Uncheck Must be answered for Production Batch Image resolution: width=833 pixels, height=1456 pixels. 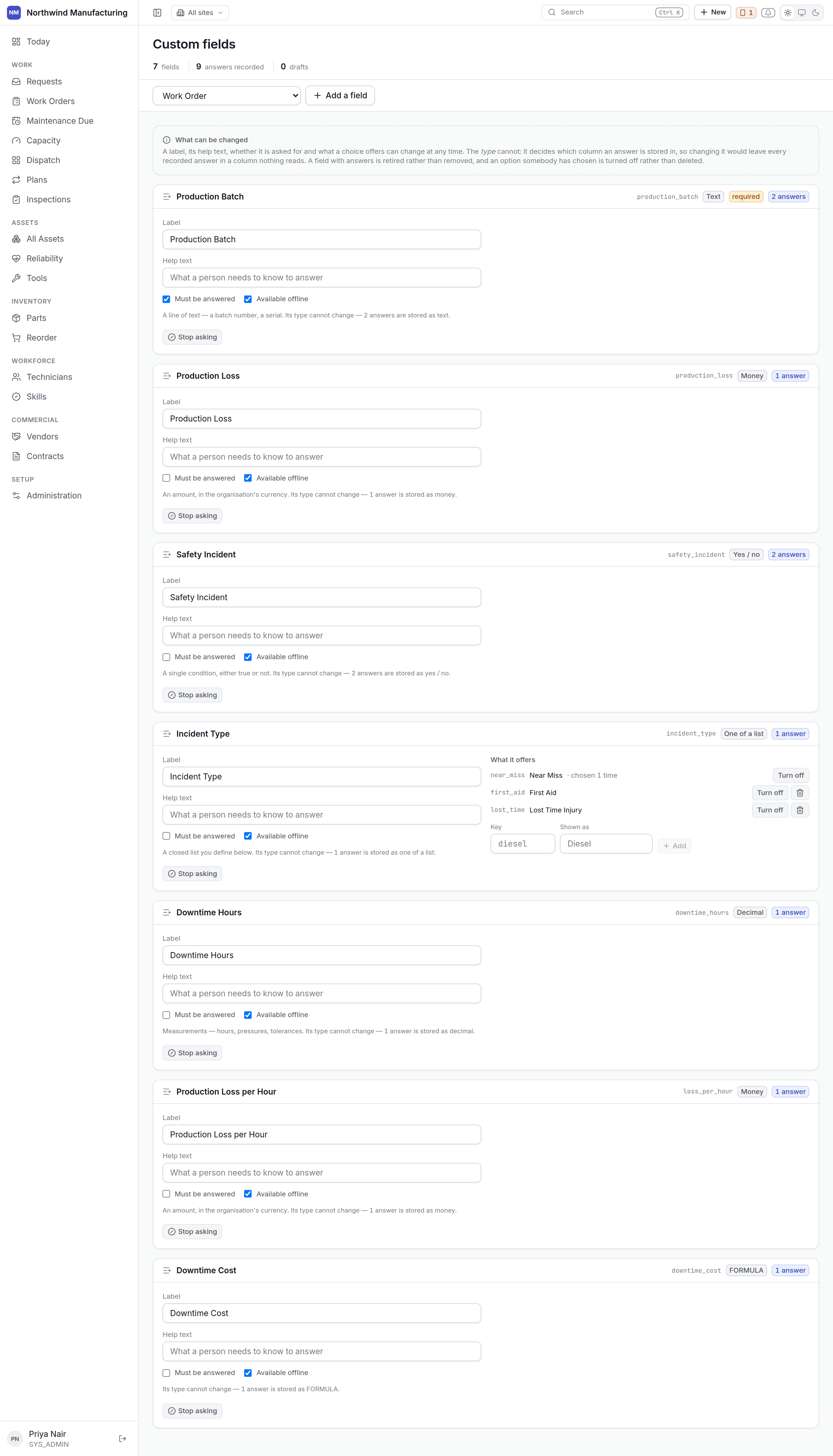[167, 299]
